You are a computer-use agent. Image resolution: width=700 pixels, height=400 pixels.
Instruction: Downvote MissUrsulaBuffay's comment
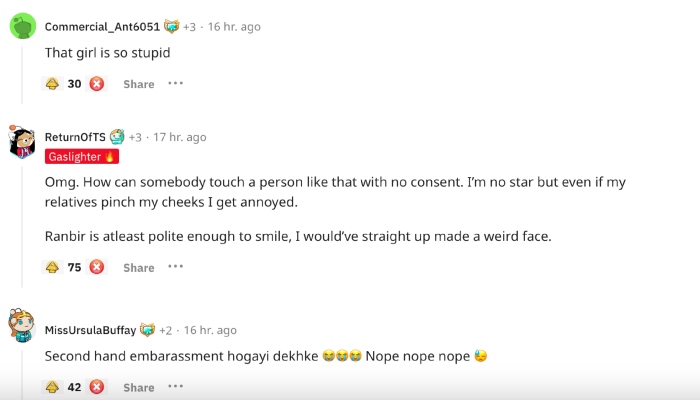pyautogui.click(x=97, y=387)
